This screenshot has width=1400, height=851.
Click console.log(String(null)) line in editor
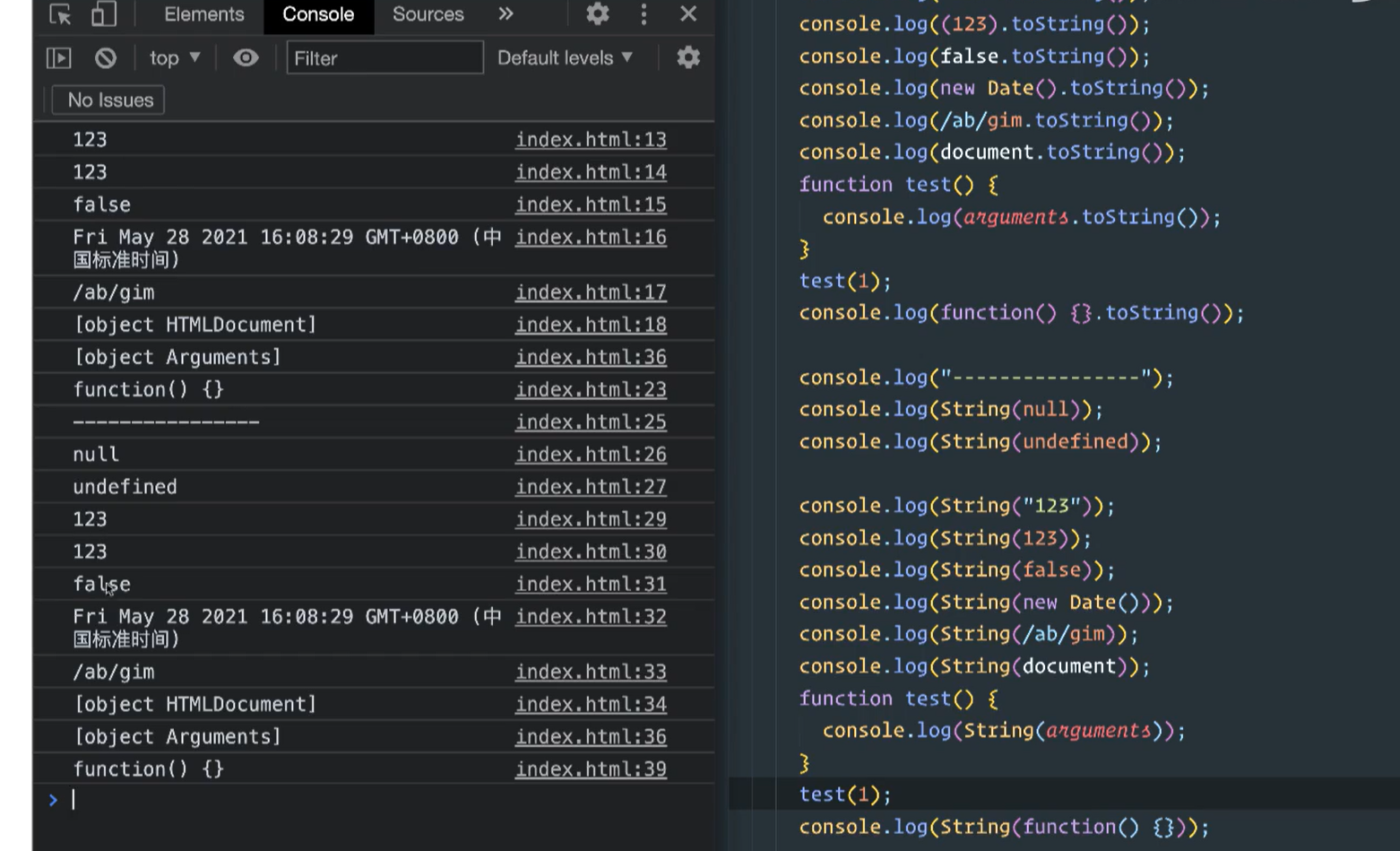(951, 410)
